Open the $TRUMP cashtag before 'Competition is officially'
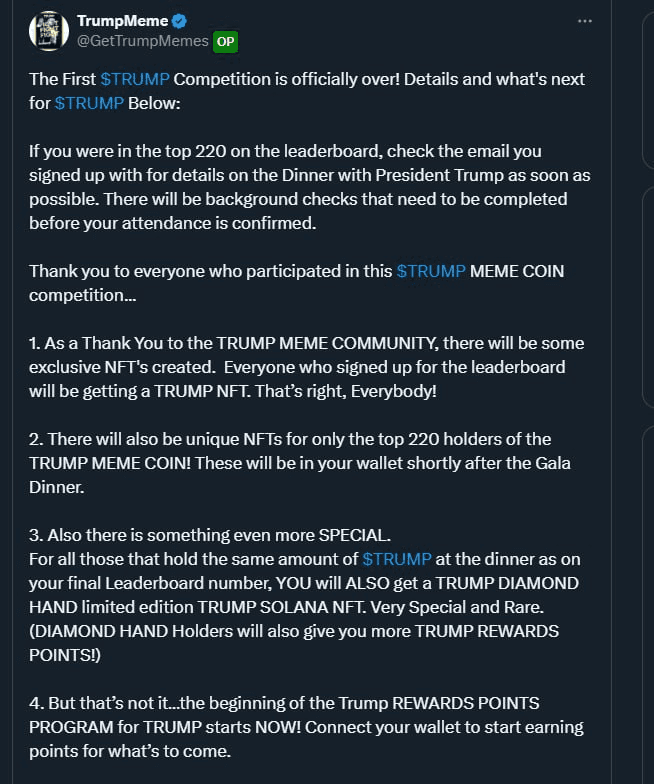The width and height of the screenshot is (654, 784). pyautogui.click(x=135, y=79)
